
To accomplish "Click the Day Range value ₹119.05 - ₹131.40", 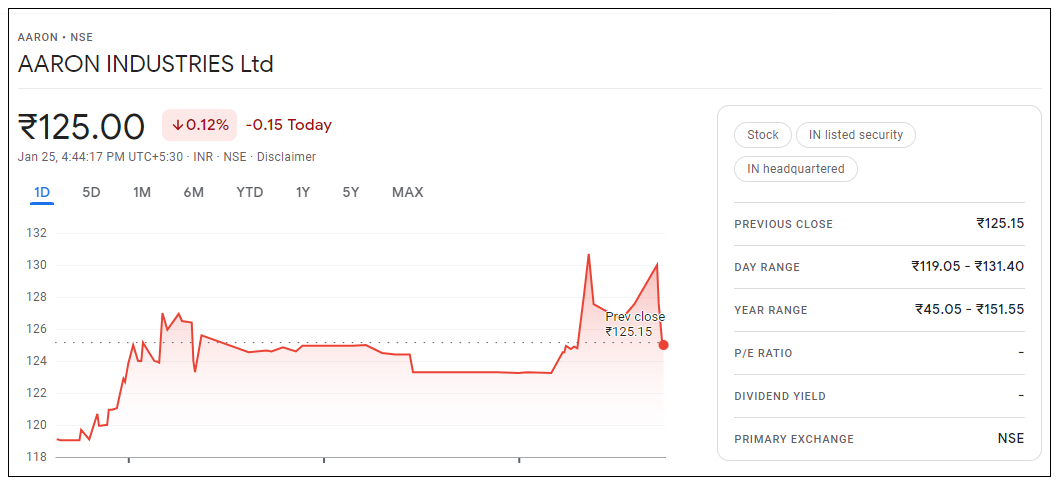I will point(968,266).
